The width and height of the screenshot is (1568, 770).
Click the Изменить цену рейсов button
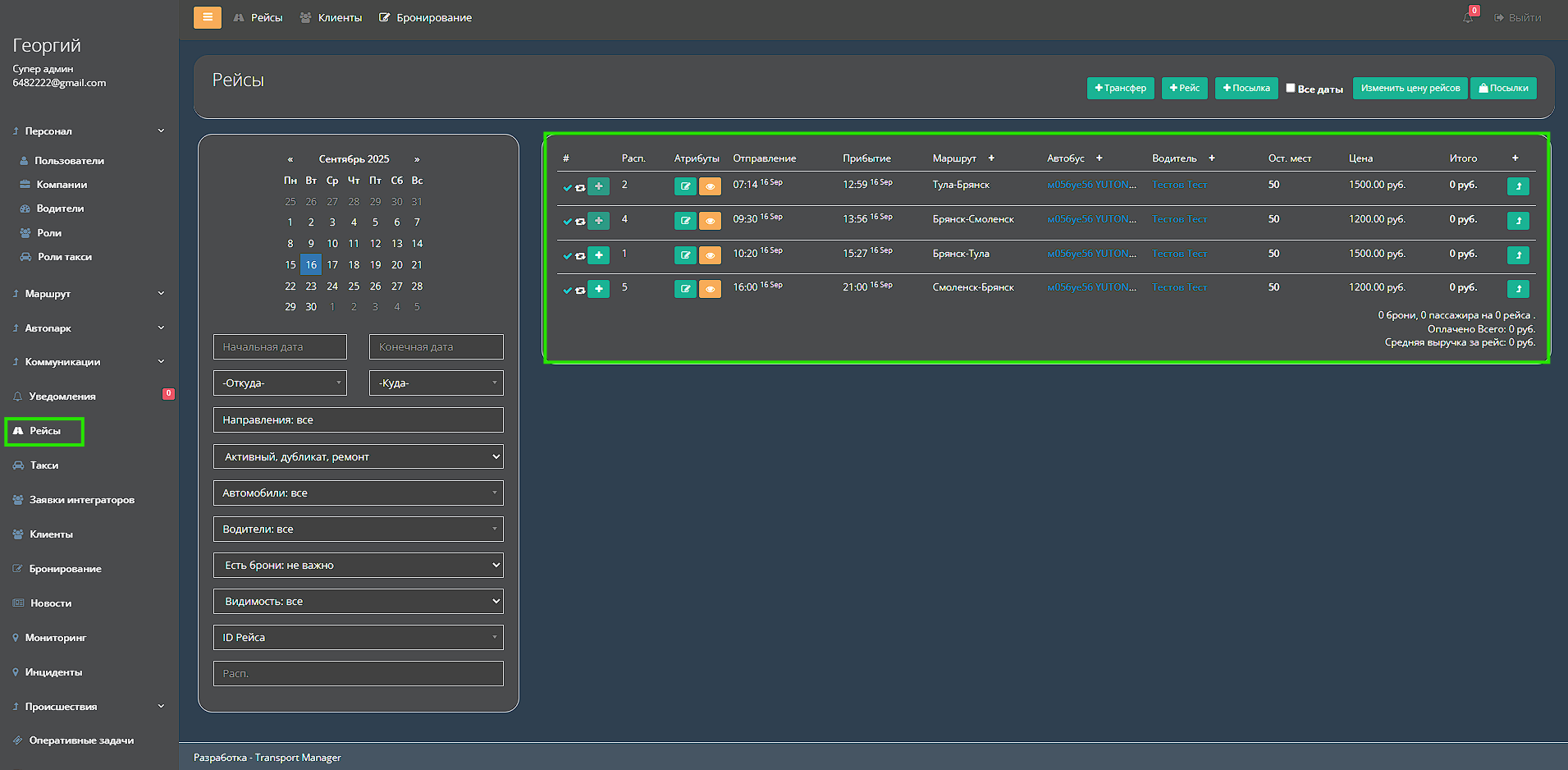coord(1410,88)
